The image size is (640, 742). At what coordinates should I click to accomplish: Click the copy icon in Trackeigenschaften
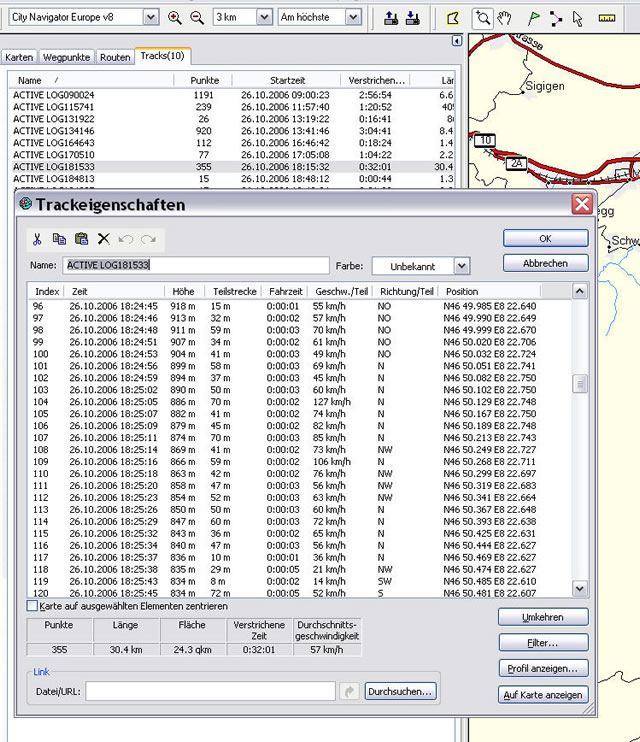[x=59, y=238]
